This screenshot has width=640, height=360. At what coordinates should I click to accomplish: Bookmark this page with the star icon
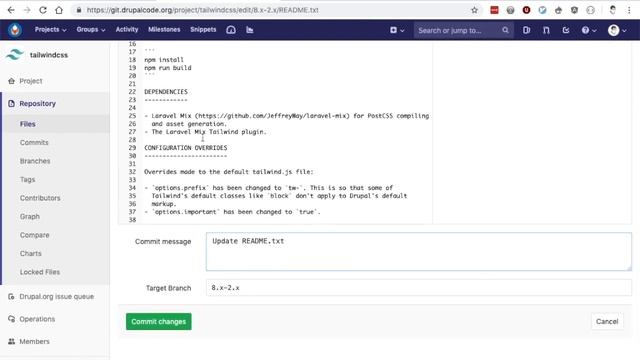pos(474,10)
